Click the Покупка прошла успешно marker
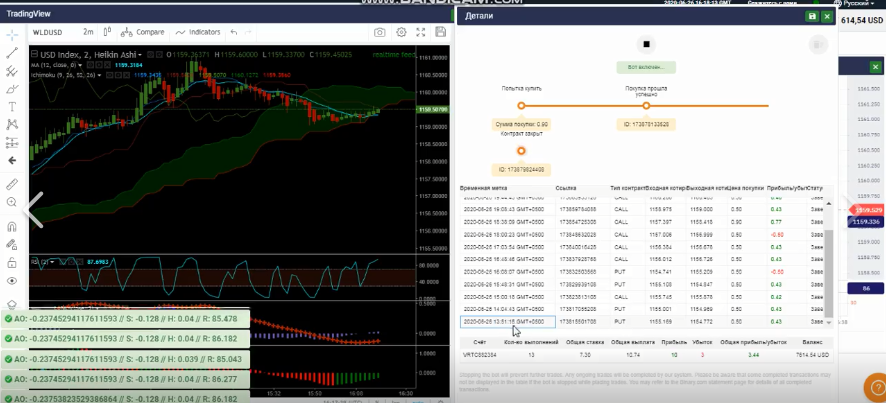Screen dimensions: 886x403 pyautogui.click(x=646, y=106)
